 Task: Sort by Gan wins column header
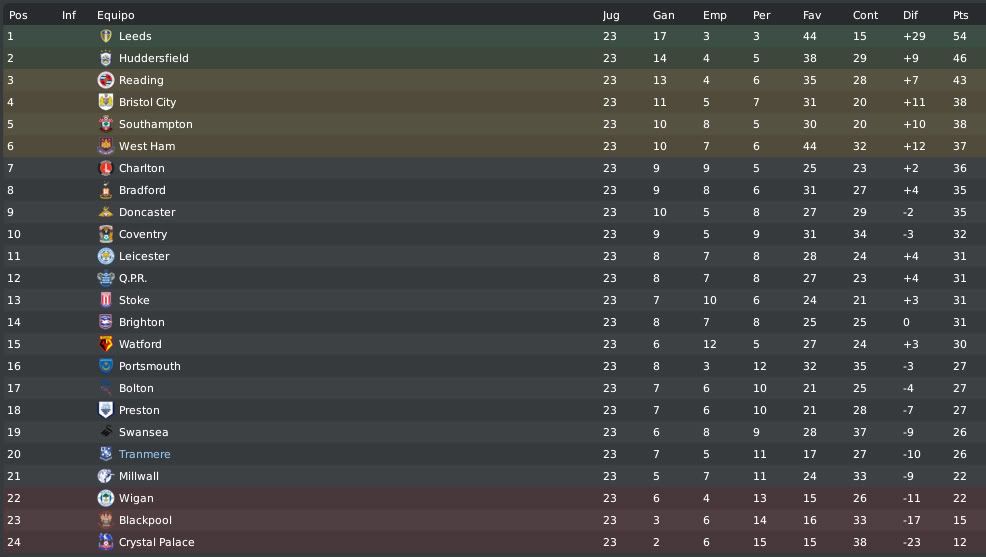pos(663,15)
